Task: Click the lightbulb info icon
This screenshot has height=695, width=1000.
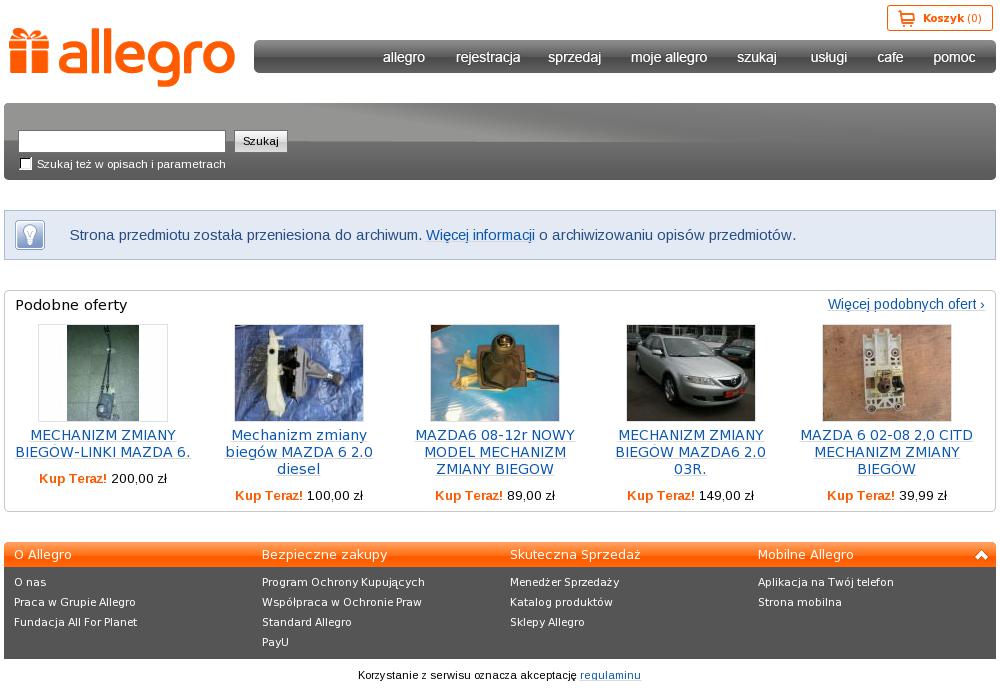Action: 30,235
